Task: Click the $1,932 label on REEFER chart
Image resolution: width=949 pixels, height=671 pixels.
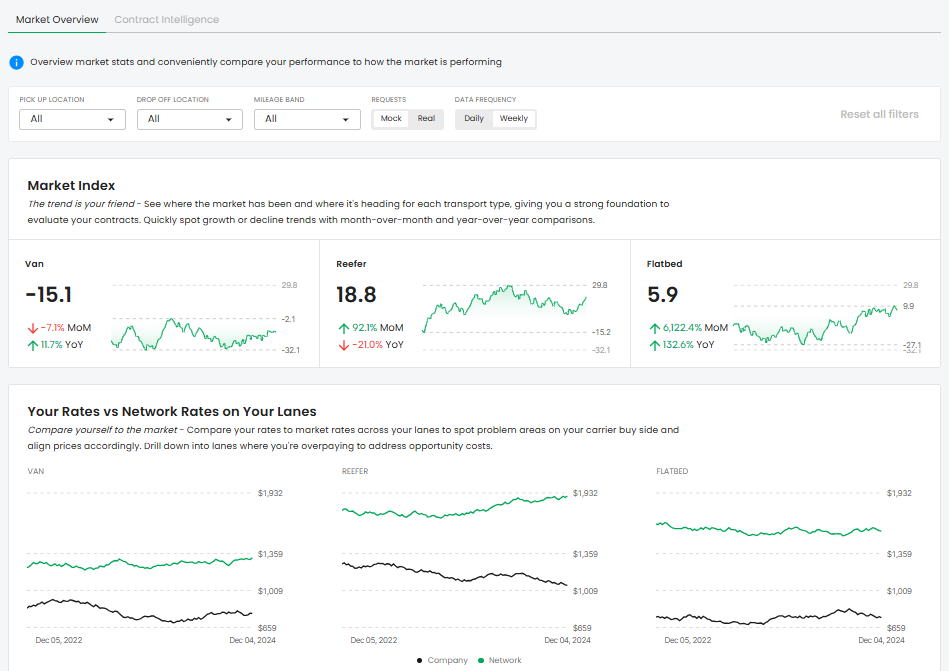Action: (585, 493)
